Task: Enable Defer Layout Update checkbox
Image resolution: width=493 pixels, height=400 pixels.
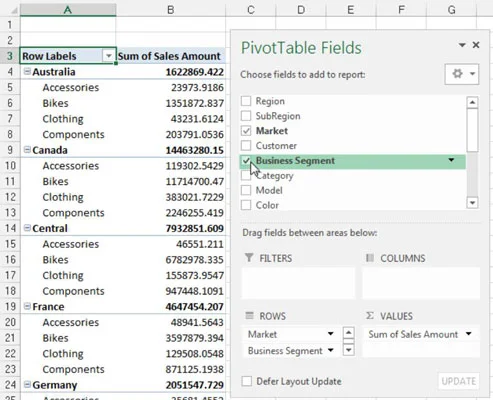Action: pos(247,381)
